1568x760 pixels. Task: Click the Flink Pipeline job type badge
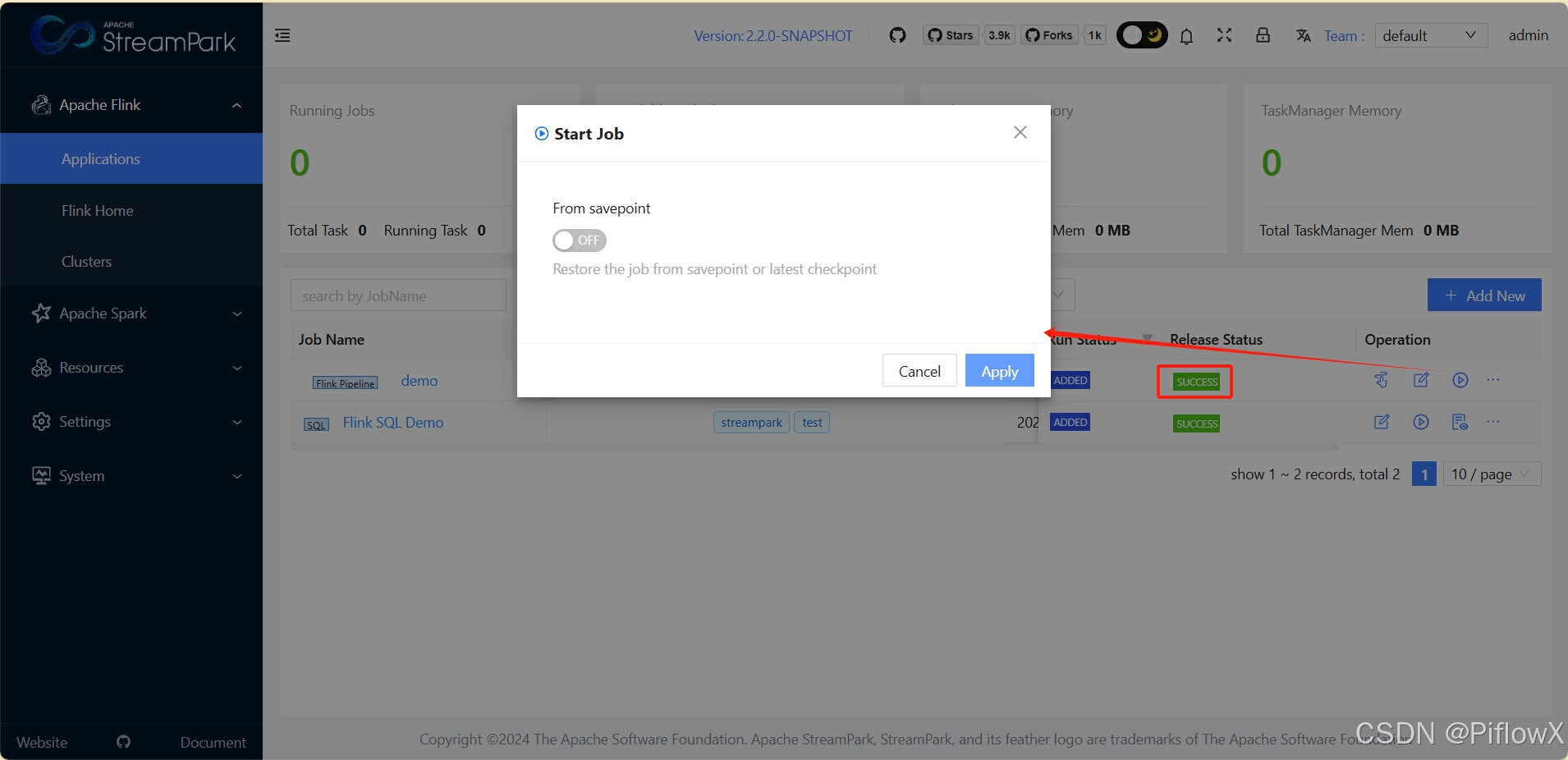[345, 383]
